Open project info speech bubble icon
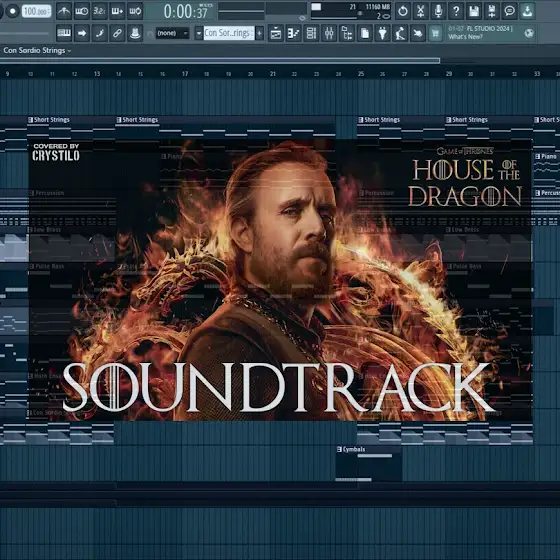This screenshot has height=560, width=560. click(x=510, y=11)
